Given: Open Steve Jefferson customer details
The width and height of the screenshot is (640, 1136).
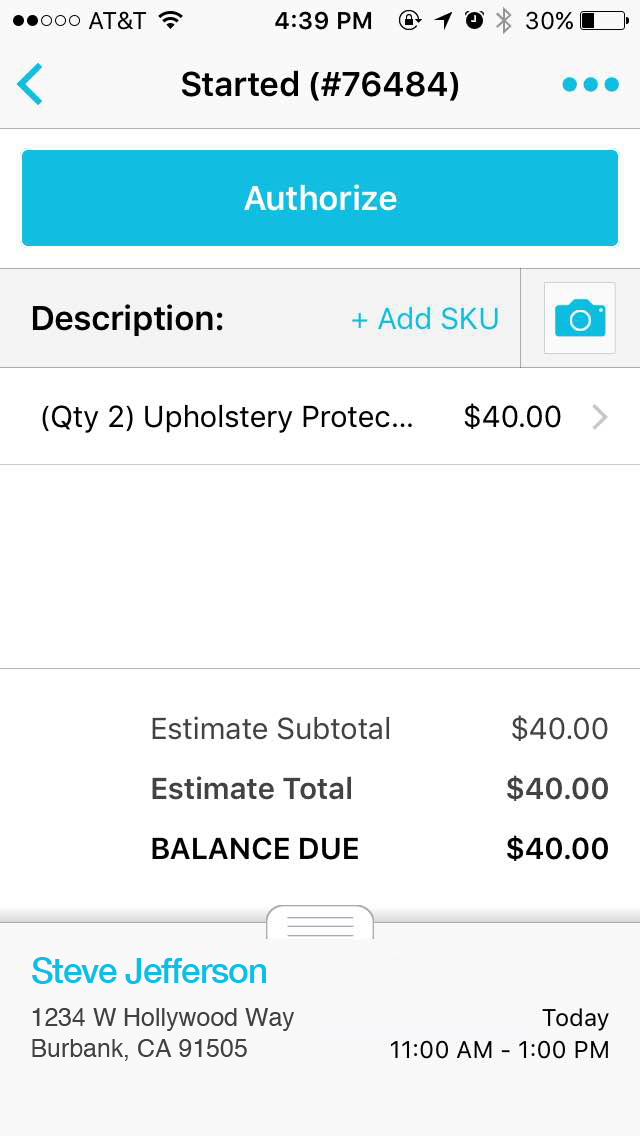Looking at the screenshot, I should (149, 971).
